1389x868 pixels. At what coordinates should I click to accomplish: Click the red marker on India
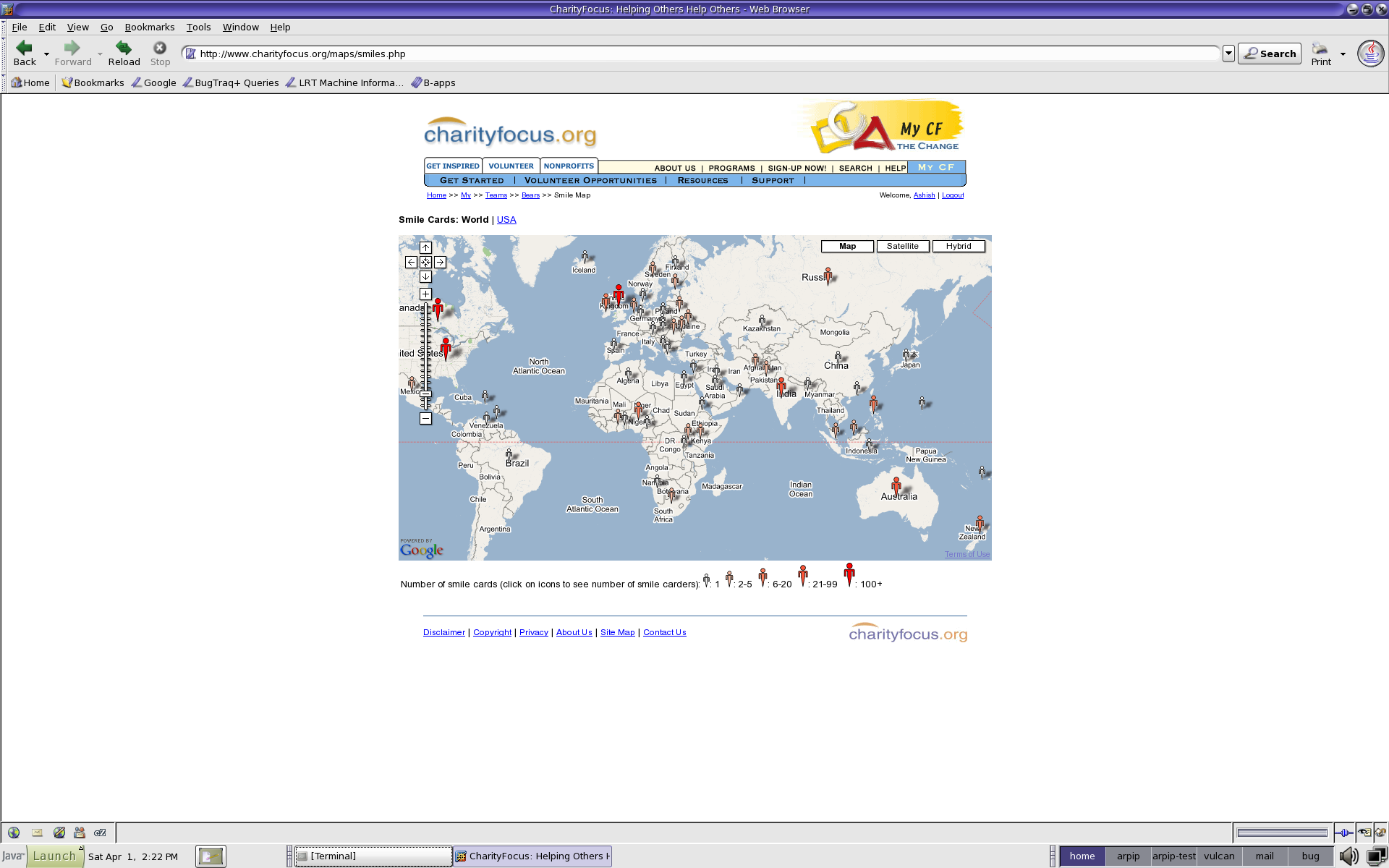(781, 386)
